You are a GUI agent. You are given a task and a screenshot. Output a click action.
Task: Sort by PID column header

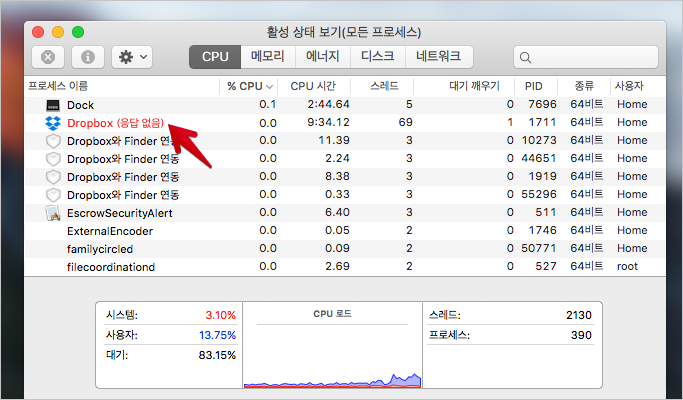click(x=534, y=86)
